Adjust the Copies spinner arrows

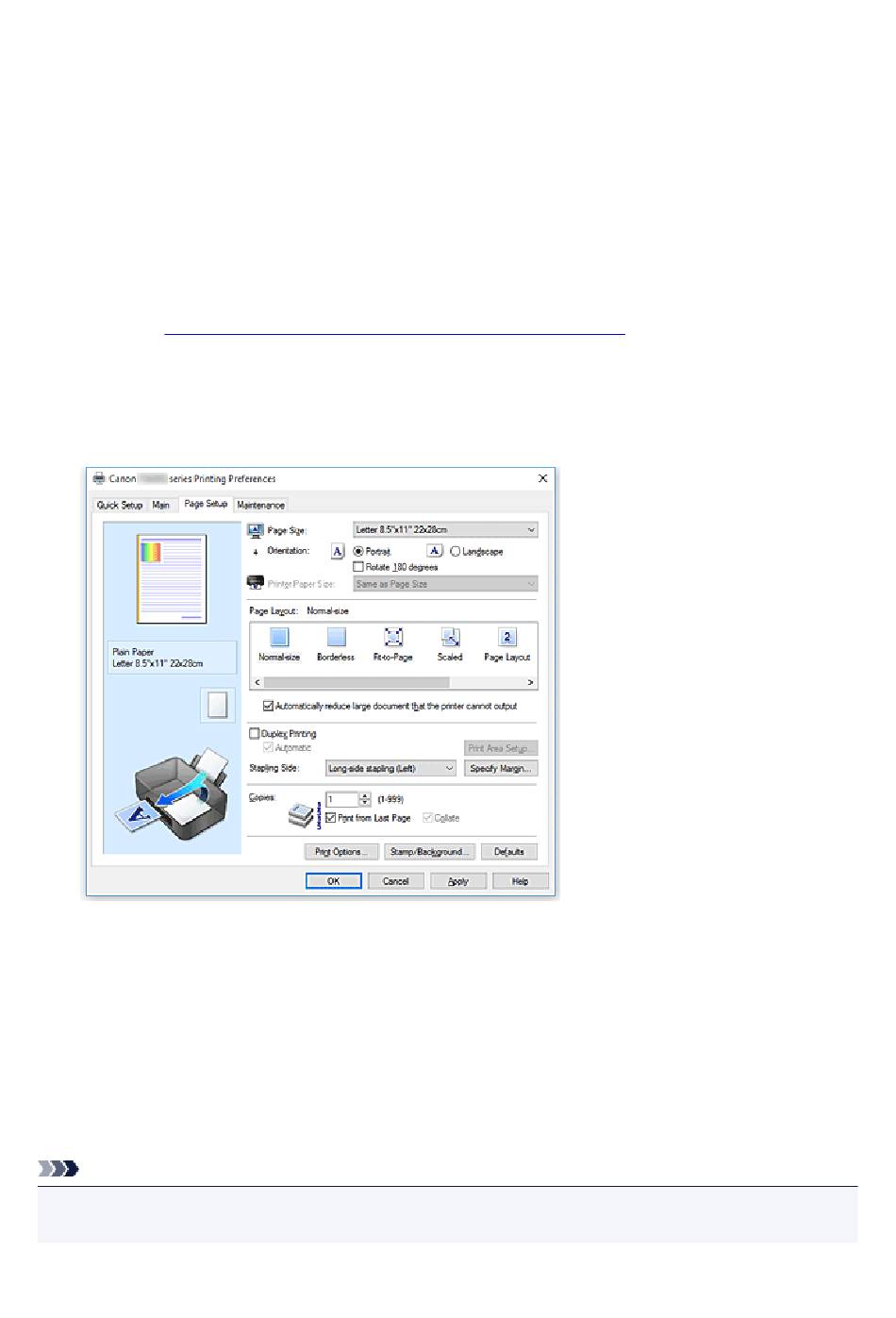click(x=365, y=799)
